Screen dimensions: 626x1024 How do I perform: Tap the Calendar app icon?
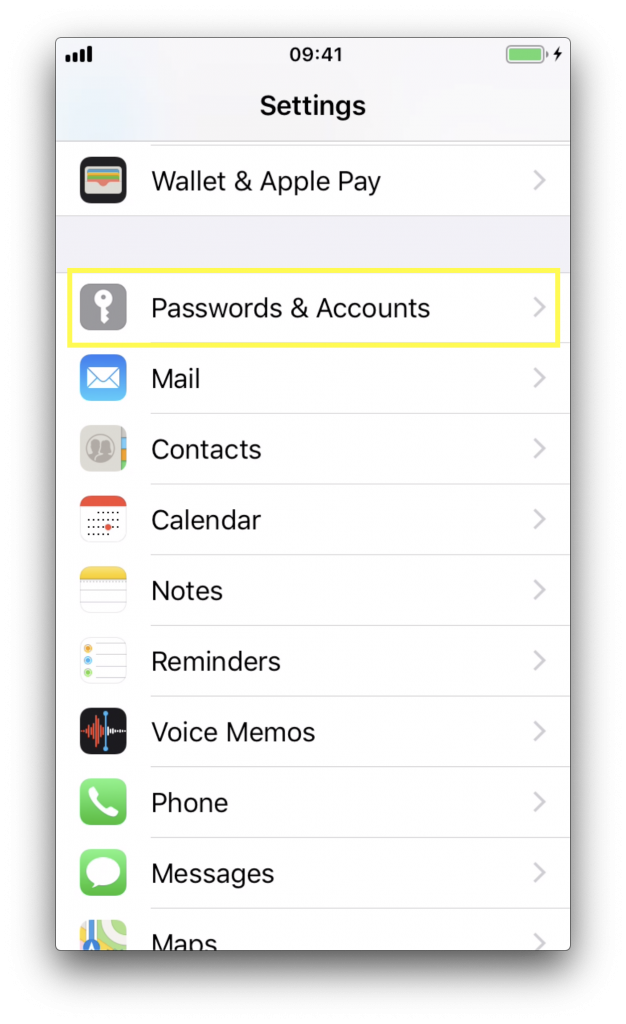pos(103,519)
